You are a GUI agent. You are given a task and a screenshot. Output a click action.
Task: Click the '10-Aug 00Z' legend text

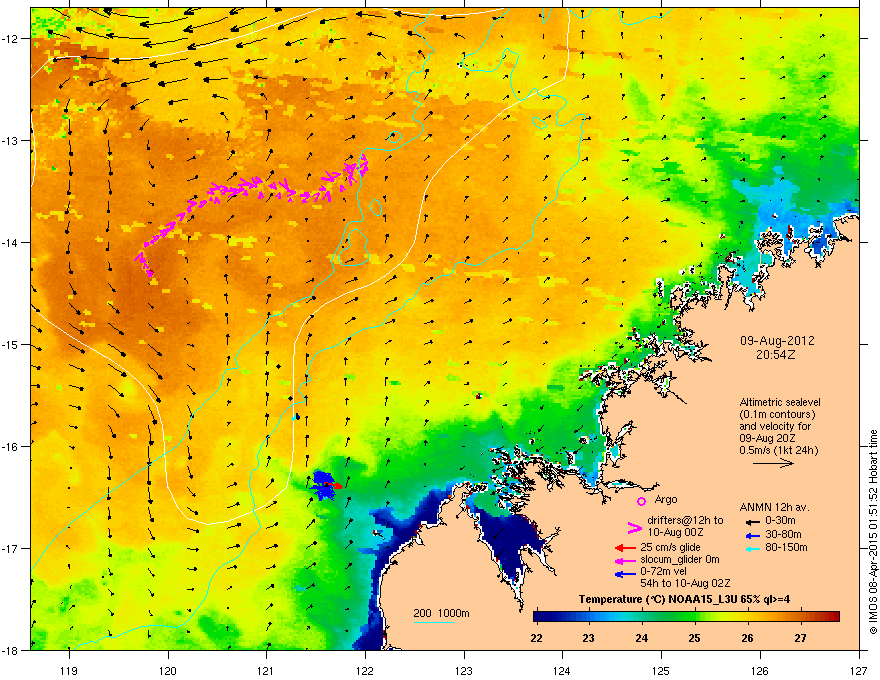[676, 532]
